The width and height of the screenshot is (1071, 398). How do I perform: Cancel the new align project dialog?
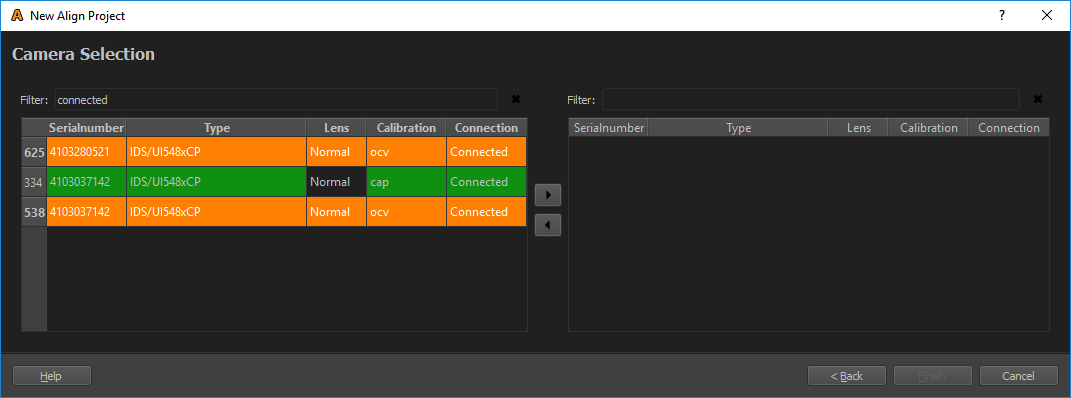(1019, 375)
